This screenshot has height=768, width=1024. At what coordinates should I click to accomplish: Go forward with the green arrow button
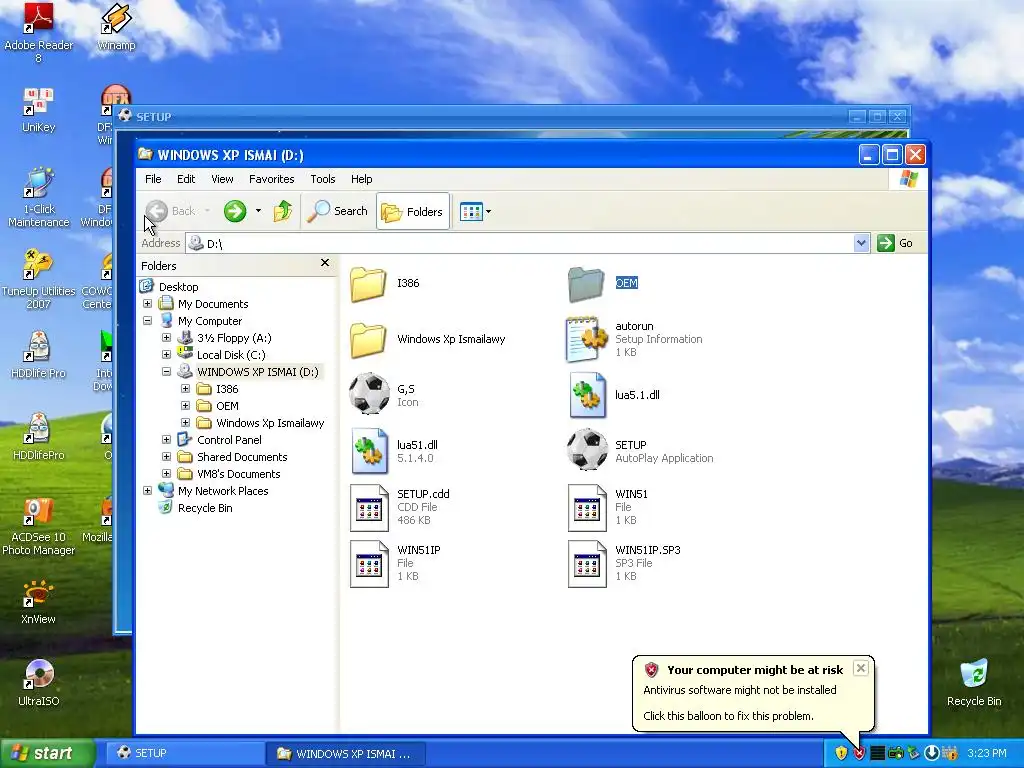pos(235,211)
